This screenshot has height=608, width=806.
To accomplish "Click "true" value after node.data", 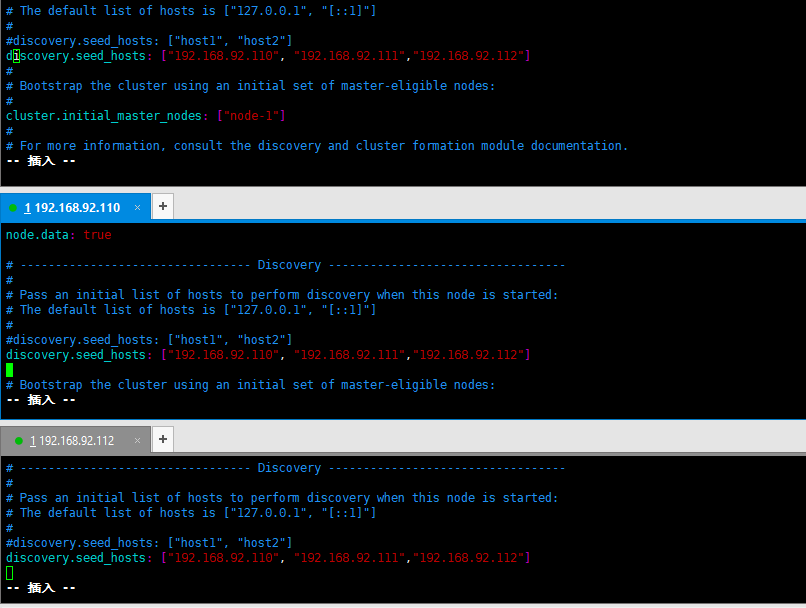I will point(97,235).
